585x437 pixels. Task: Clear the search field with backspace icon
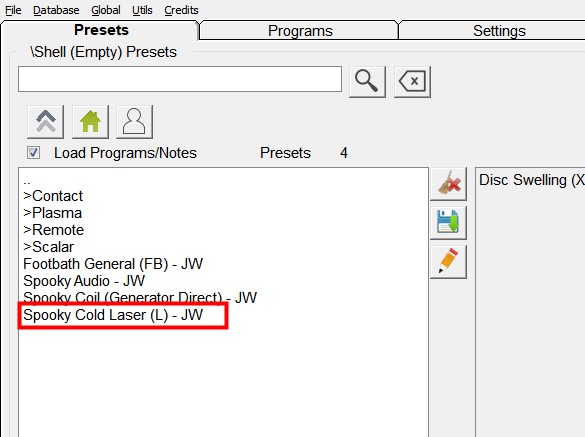pyautogui.click(x=412, y=82)
